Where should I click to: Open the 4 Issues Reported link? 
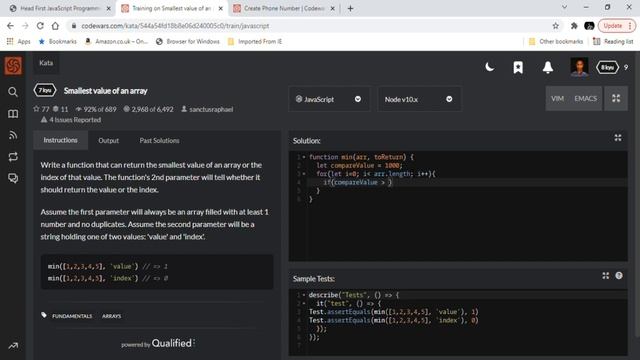(71, 120)
